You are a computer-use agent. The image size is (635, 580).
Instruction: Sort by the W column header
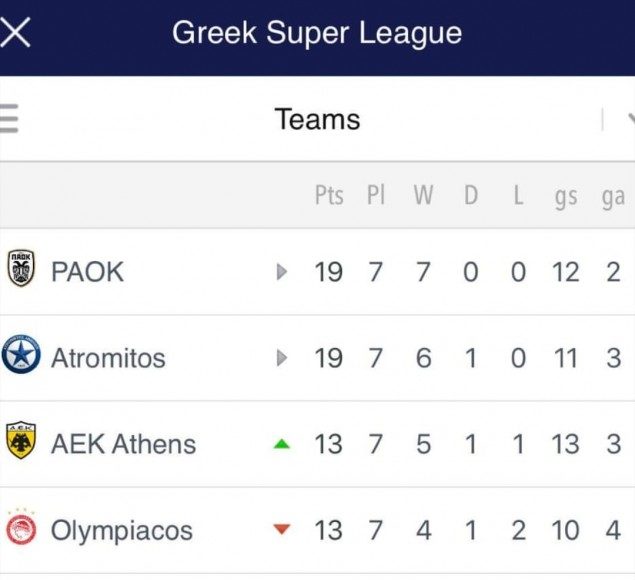pyautogui.click(x=423, y=195)
